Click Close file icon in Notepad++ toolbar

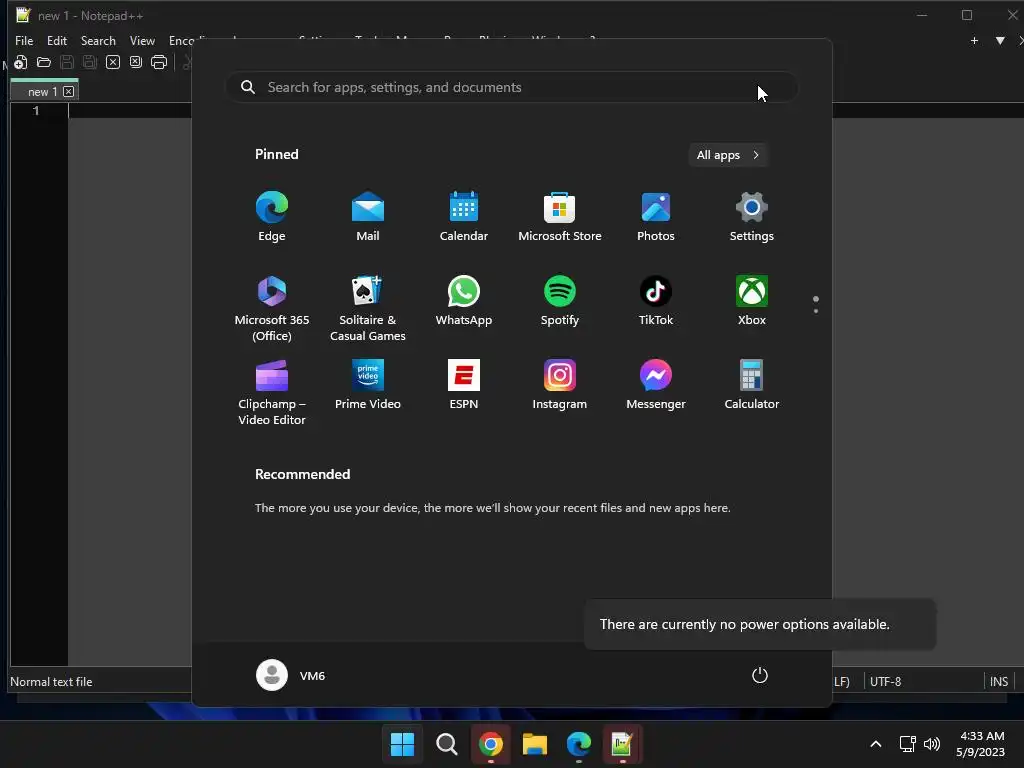point(113,63)
